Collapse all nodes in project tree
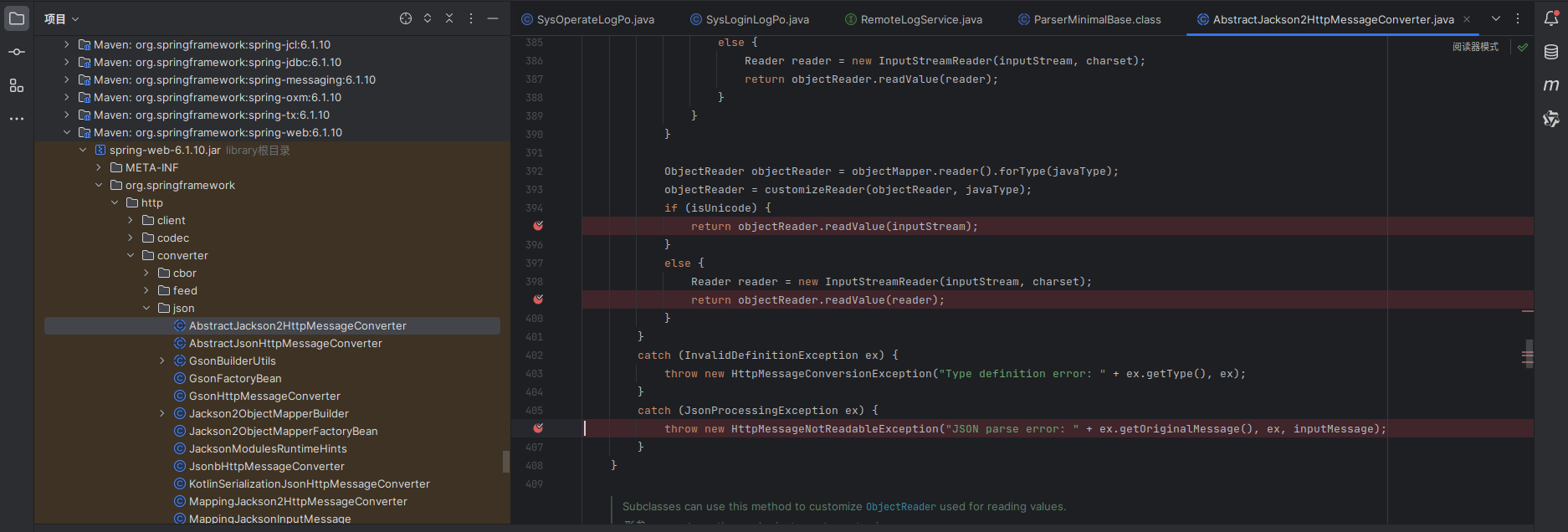The image size is (1568, 532). click(x=449, y=18)
